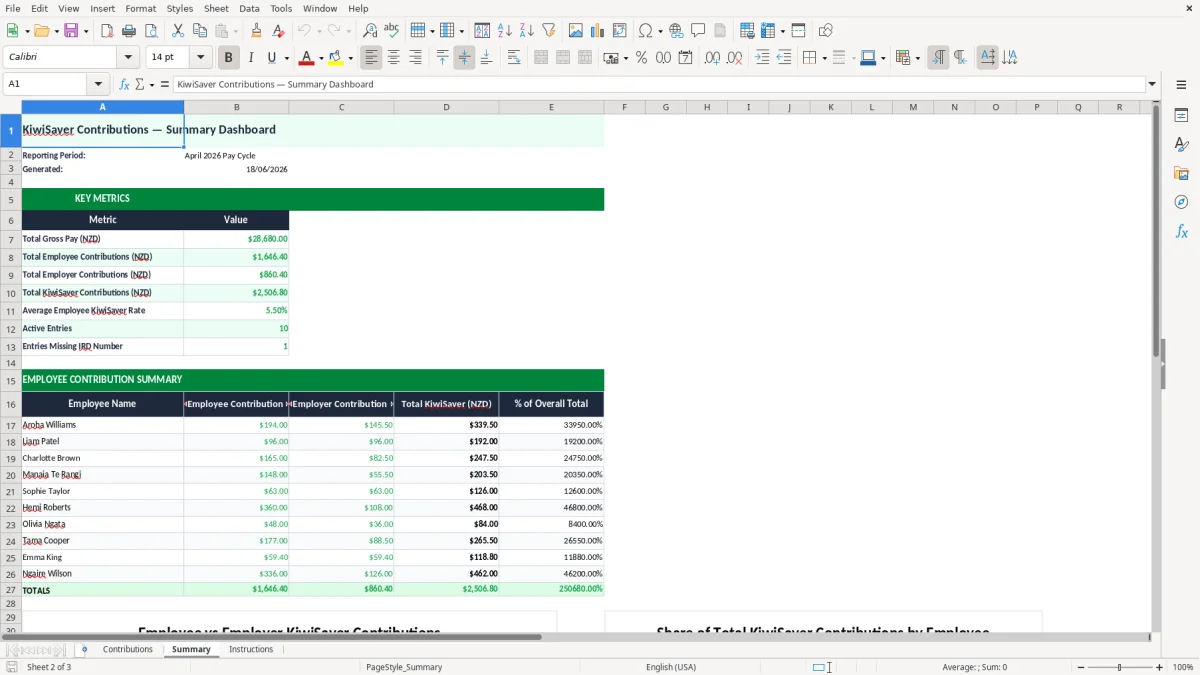This screenshot has width=1200, height=675.
Task: Toggle italic formatting
Action: point(250,58)
